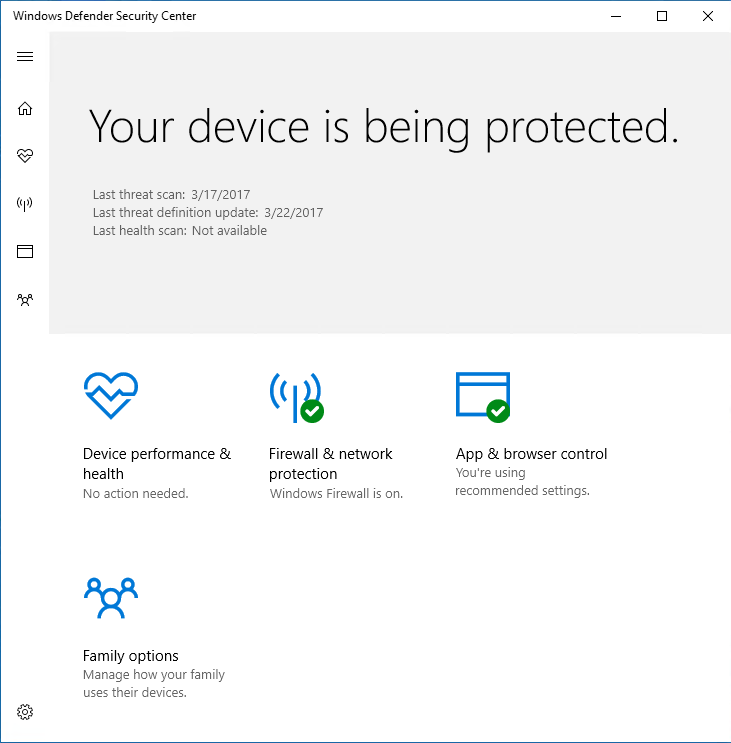The image size is (731, 743).
Task: Click the green checkmark on App & browser icon
Action: [x=497, y=410]
